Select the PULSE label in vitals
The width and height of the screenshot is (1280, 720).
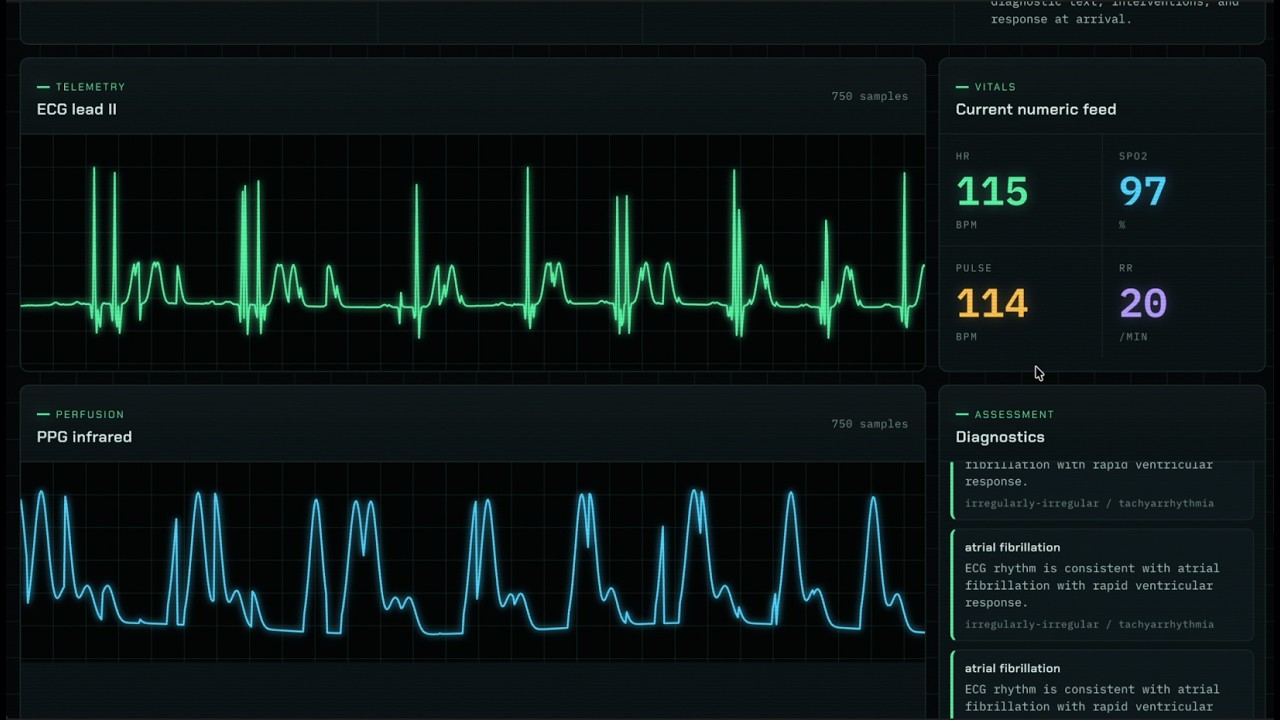pos(974,268)
